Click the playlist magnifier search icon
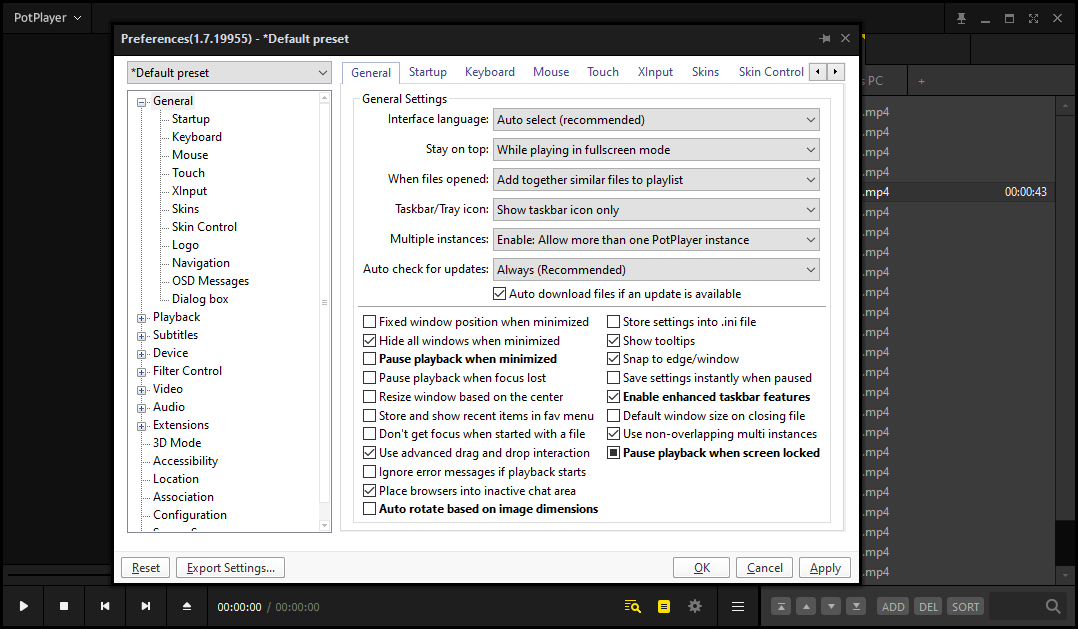The height and width of the screenshot is (629, 1078). point(1053,606)
